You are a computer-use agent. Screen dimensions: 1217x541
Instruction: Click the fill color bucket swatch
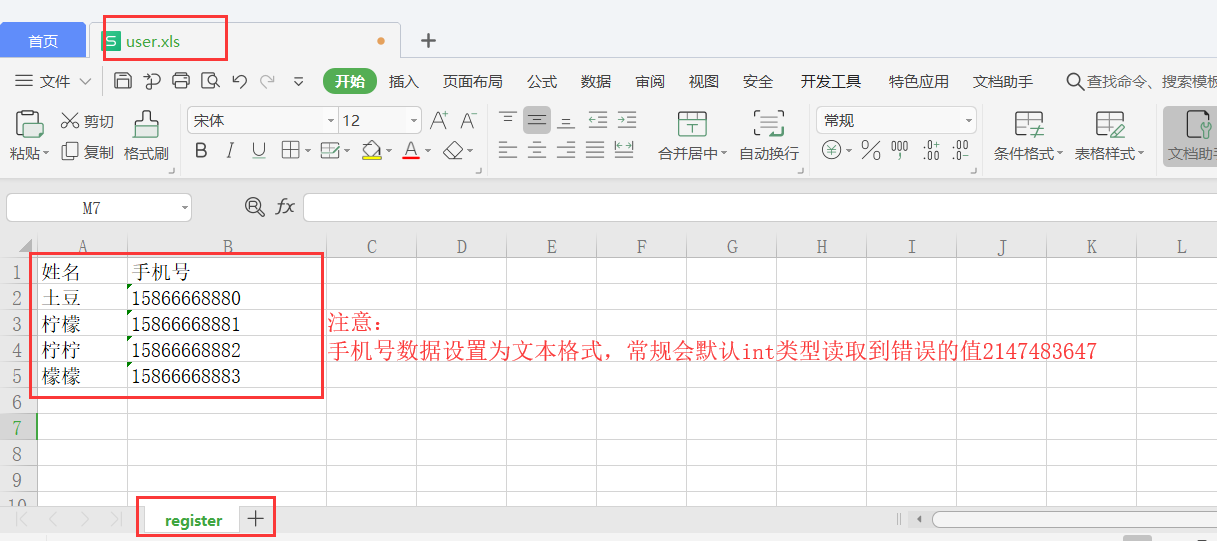pyautogui.click(x=371, y=151)
